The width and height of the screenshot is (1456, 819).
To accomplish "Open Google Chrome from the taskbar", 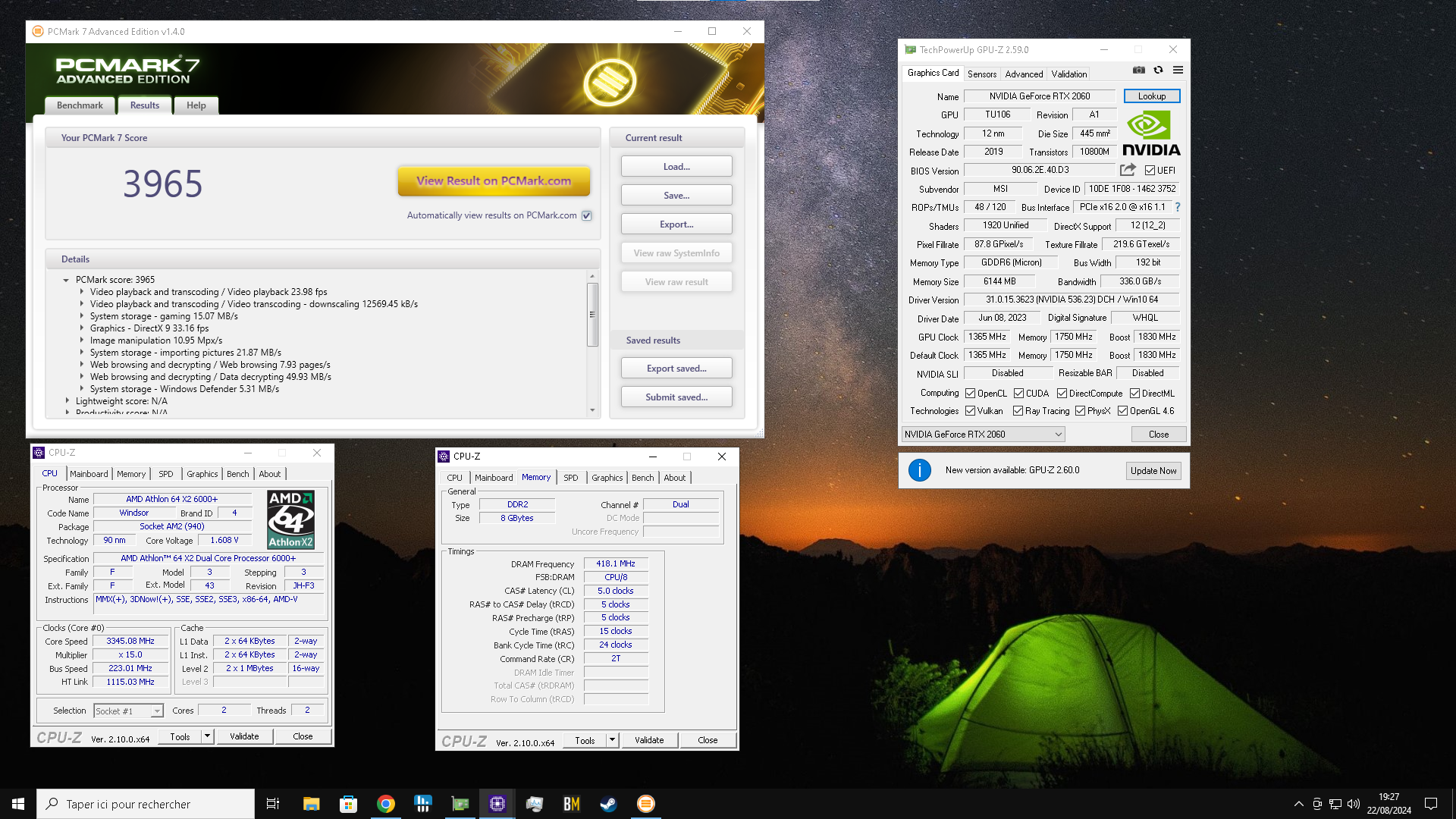I will point(386,804).
